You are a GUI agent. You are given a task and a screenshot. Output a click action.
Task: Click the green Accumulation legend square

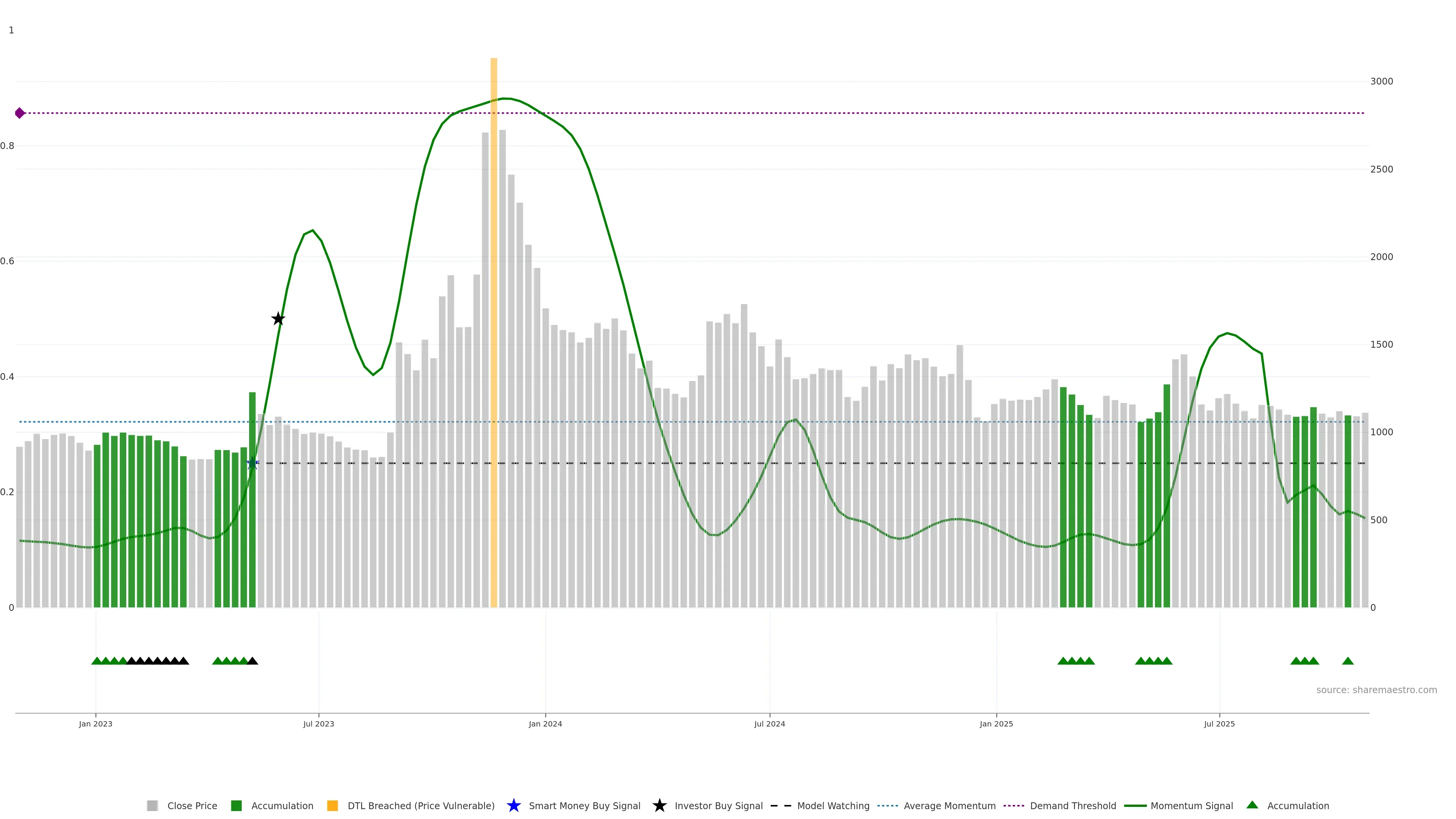(x=236, y=805)
